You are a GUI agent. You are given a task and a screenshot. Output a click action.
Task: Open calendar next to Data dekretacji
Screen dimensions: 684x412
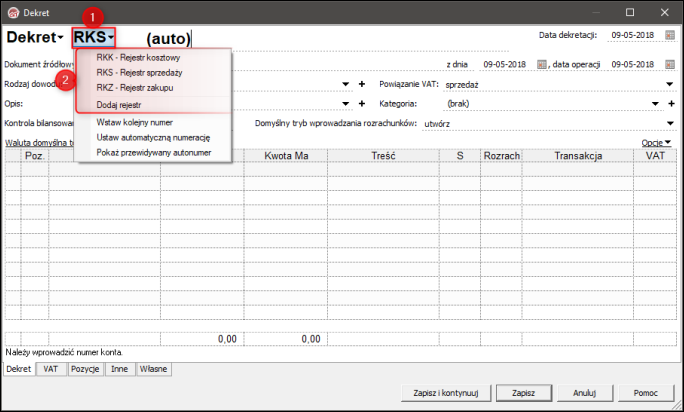(670, 35)
